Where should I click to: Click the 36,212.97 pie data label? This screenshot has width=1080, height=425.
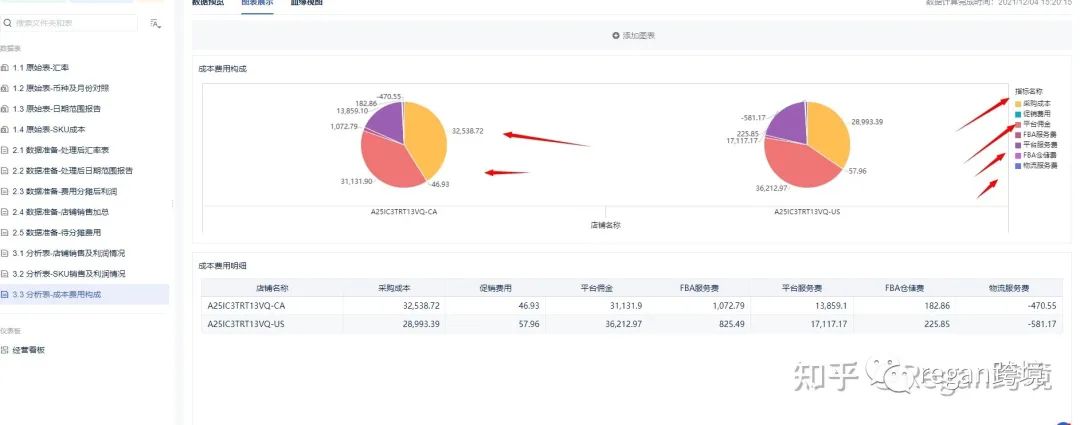pyautogui.click(x=771, y=187)
